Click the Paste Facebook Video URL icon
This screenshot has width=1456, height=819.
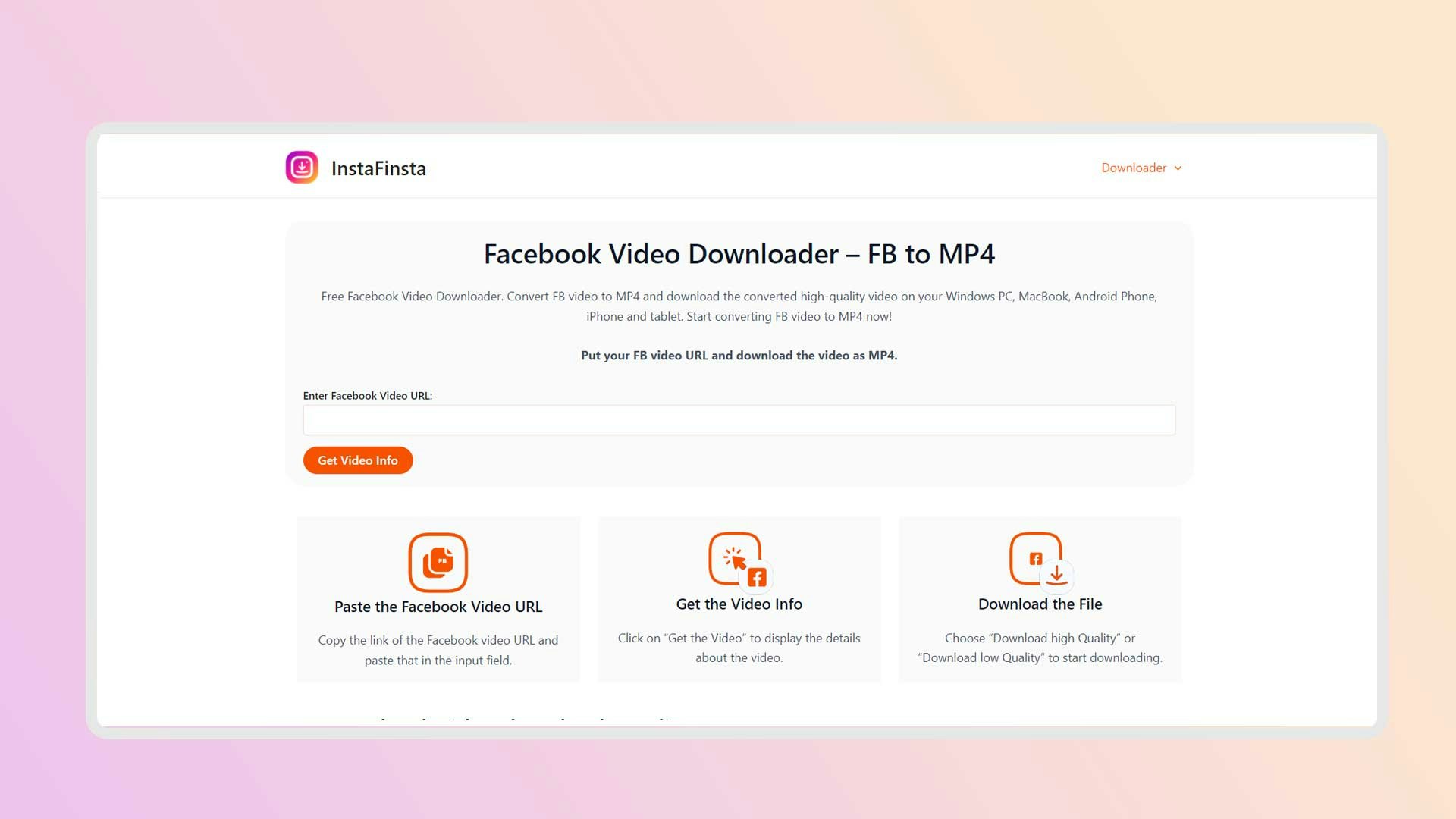coord(438,562)
